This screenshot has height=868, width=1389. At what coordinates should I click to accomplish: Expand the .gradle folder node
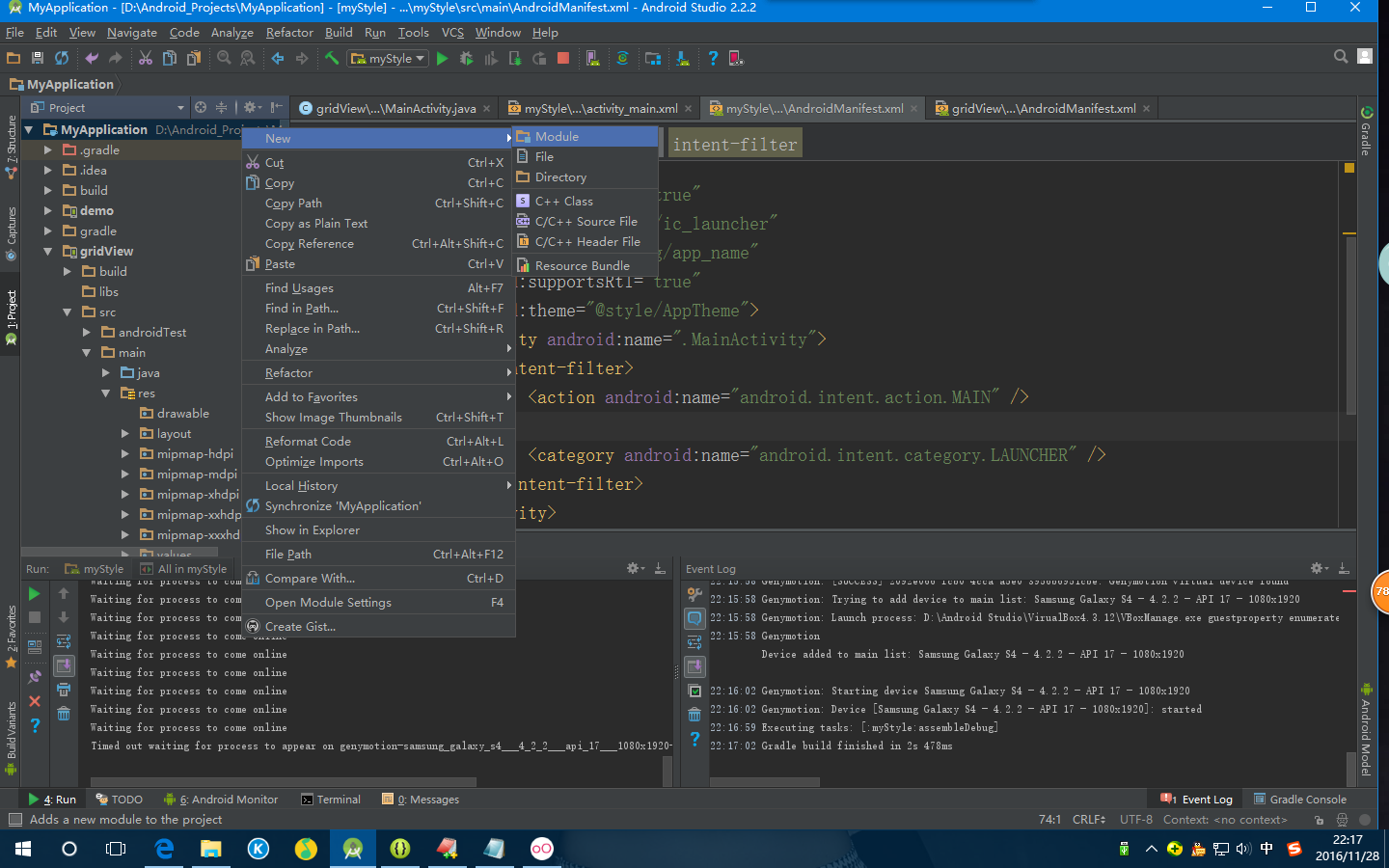pyautogui.click(x=48, y=149)
